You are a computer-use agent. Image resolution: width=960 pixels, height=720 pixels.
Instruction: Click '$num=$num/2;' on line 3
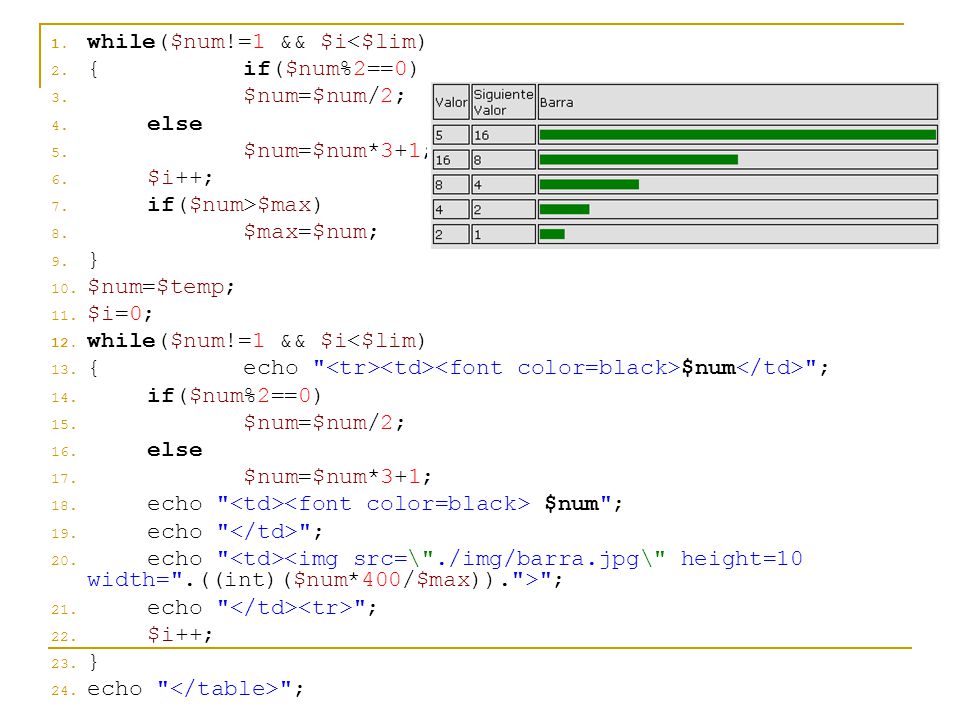[x=324, y=96]
